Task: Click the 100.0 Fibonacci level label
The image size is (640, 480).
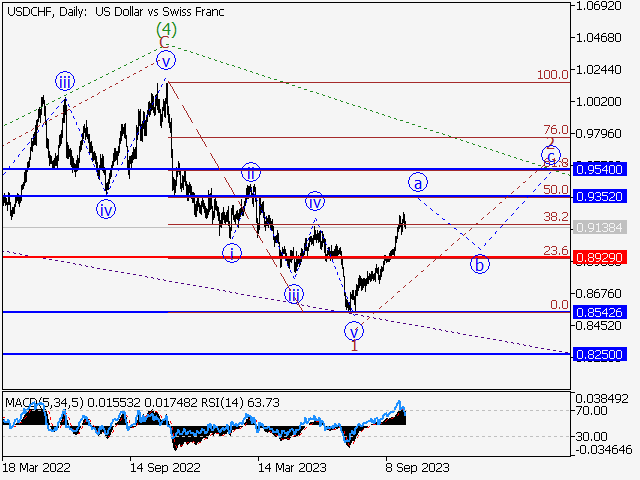Action: point(553,74)
